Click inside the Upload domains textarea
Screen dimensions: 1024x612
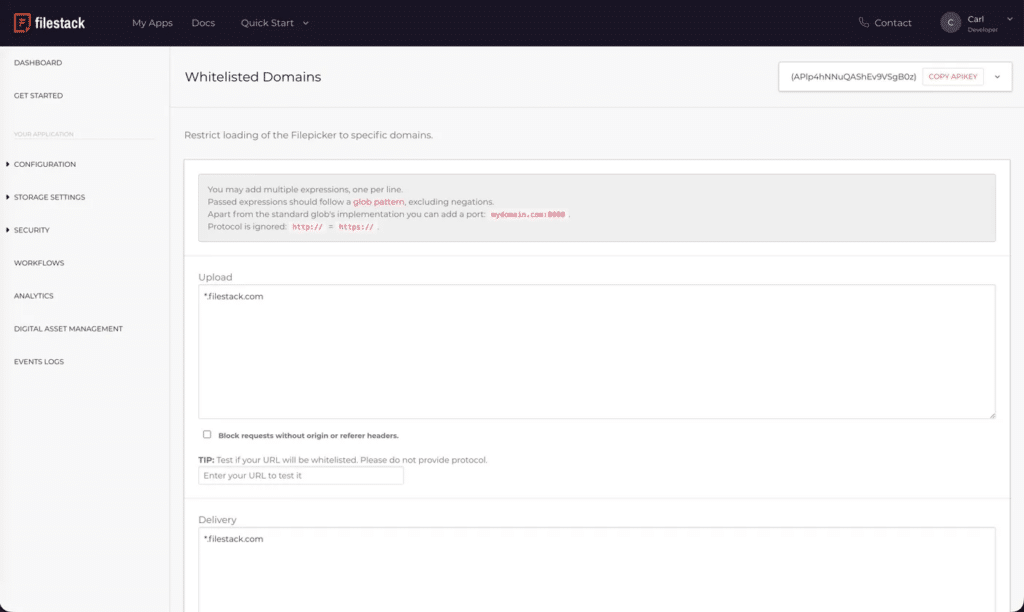pyautogui.click(x=597, y=351)
